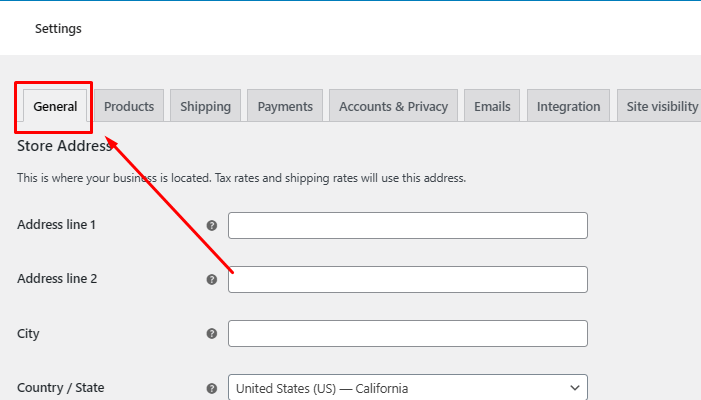Switch to the Emails tab
Image resolution: width=701 pixels, height=400 pixels.
click(x=492, y=106)
